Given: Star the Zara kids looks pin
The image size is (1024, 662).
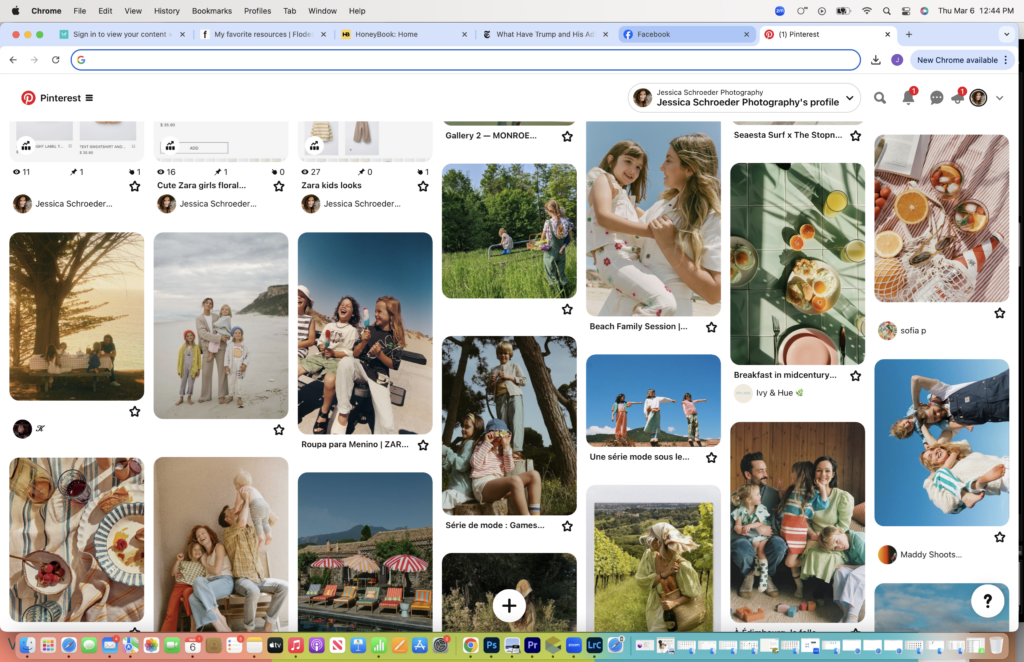Looking at the screenshot, I should coord(423,186).
